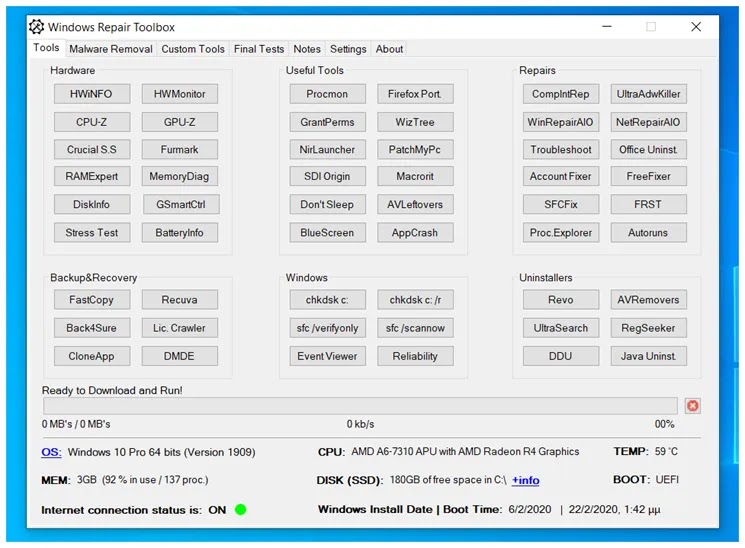
Task: Launch FRST
Action: point(649,204)
